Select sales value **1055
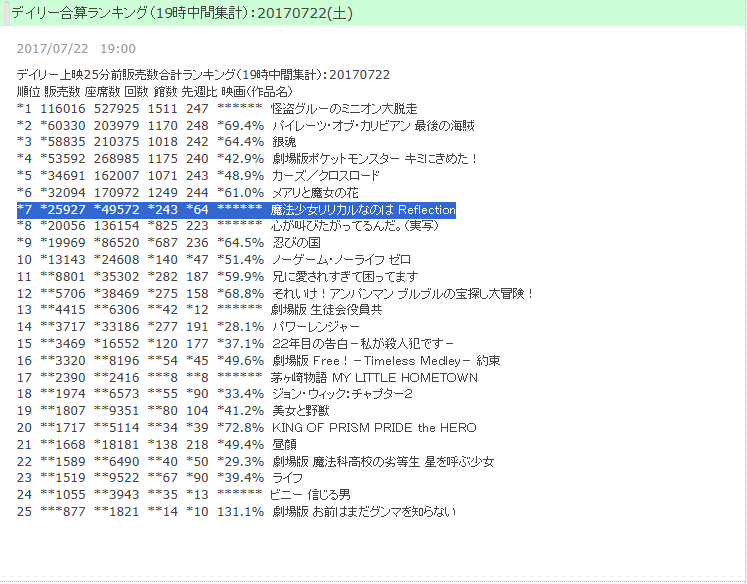This screenshot has height=584, width=747. (x=63, y=495)
